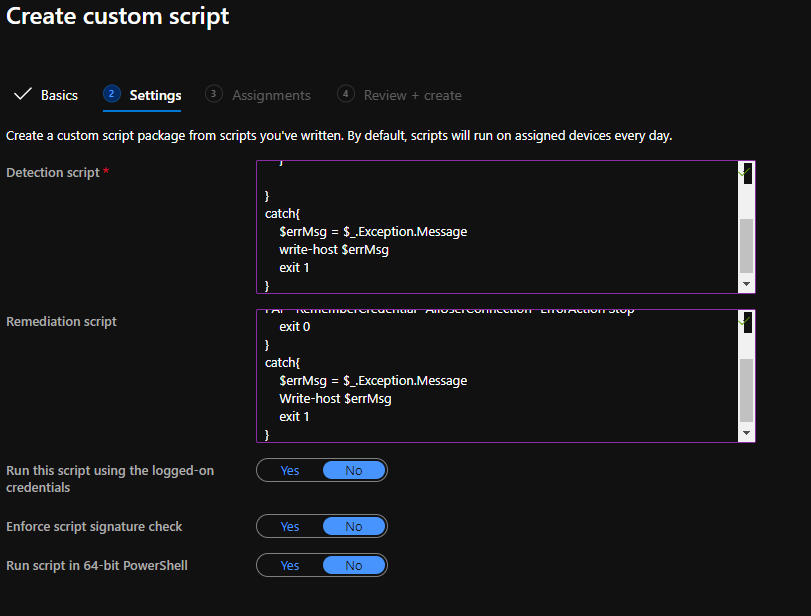
Task: Click the step 4 circle icon
Action: pyautogui.click(x=346, y=94)
